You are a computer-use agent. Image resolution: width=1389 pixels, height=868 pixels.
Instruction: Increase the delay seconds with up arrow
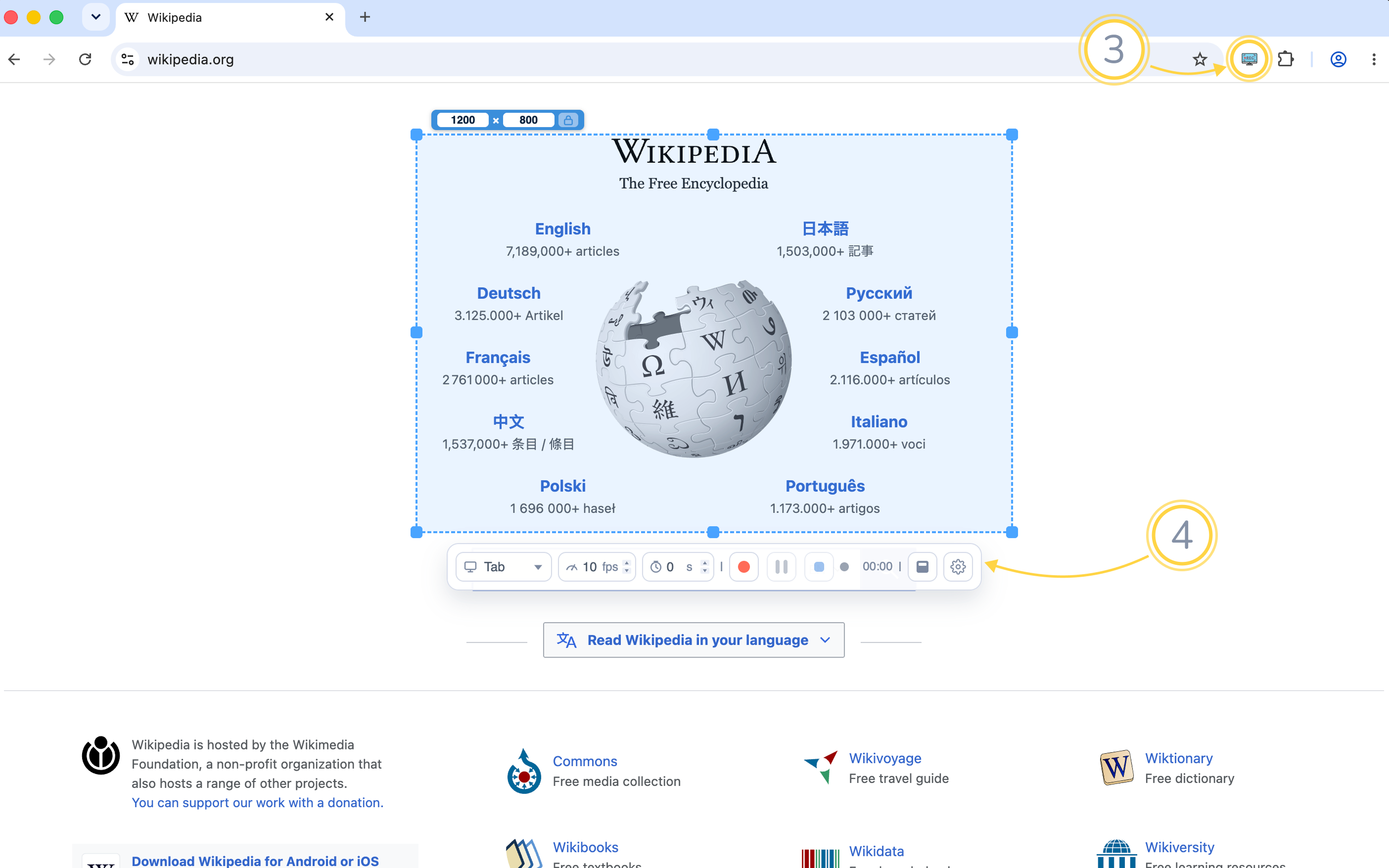(x=705, y=563)
